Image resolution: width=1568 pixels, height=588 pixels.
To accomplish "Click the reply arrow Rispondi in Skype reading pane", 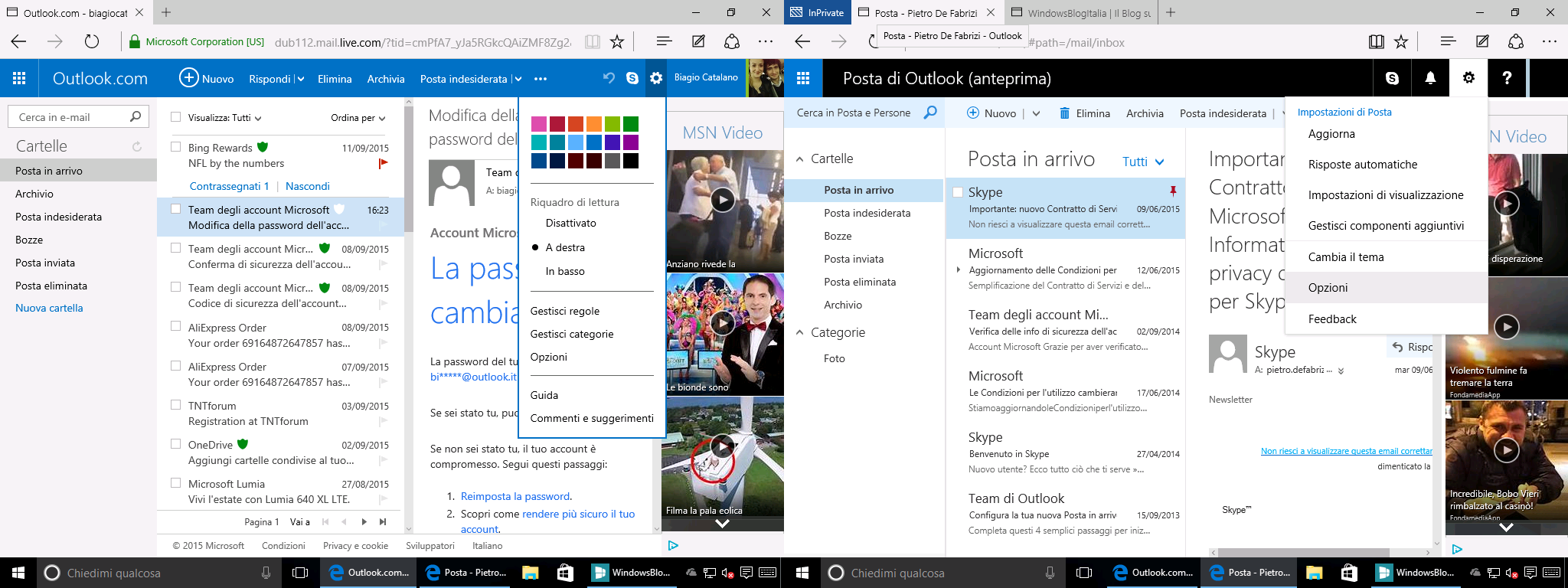I will [x=1398, y=347].
